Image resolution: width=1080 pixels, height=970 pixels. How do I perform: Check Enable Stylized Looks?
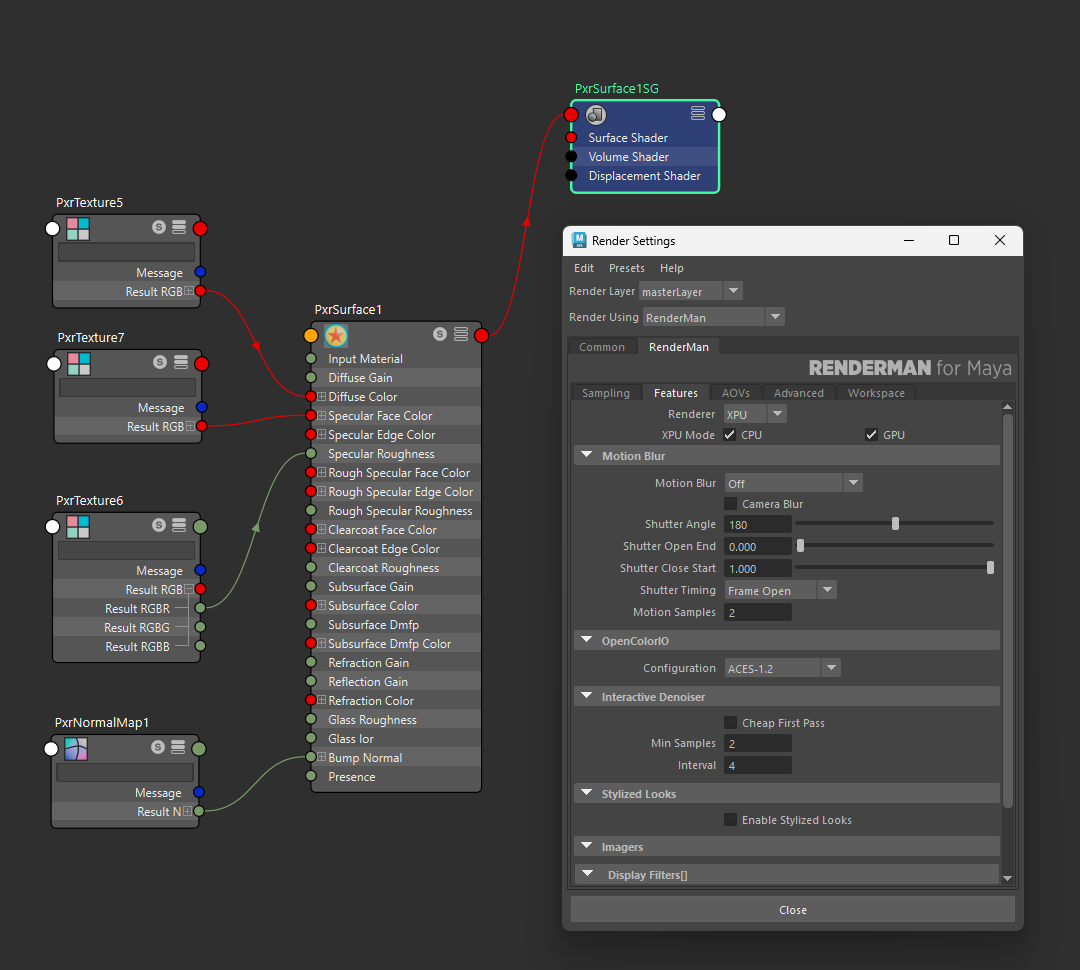point(730,820)
